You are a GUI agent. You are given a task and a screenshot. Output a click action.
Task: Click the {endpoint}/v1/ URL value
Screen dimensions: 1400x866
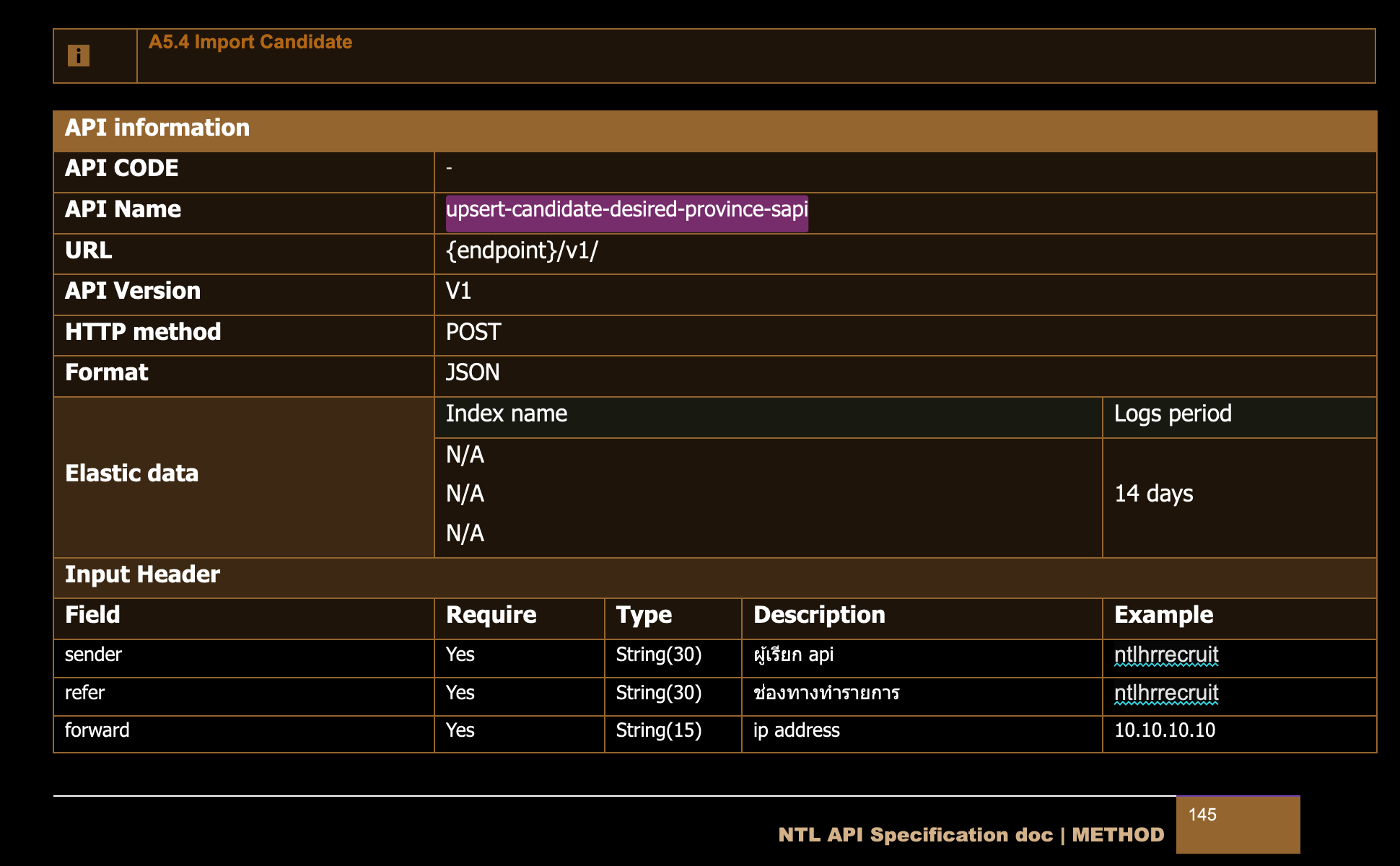pyautogui.click(x=521, y=251)
